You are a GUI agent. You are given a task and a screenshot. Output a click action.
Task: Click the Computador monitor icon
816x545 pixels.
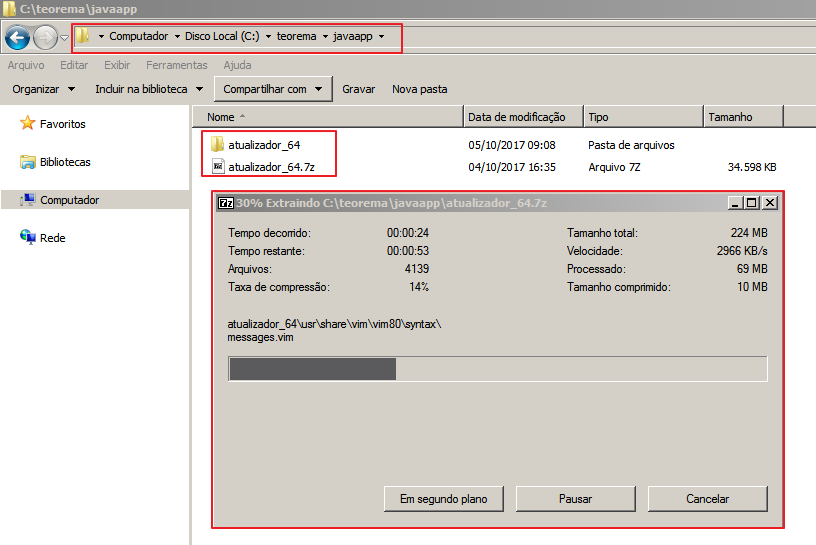(x=28, y=200)
